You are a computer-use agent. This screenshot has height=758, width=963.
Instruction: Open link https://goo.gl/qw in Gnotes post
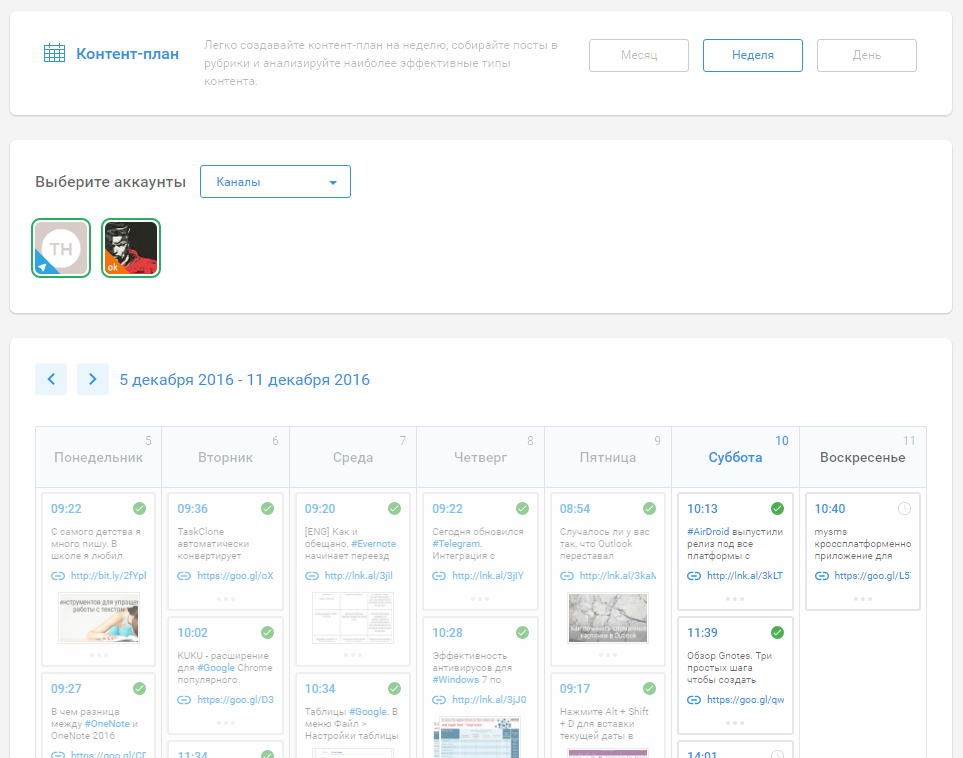(x=746, y=700)
